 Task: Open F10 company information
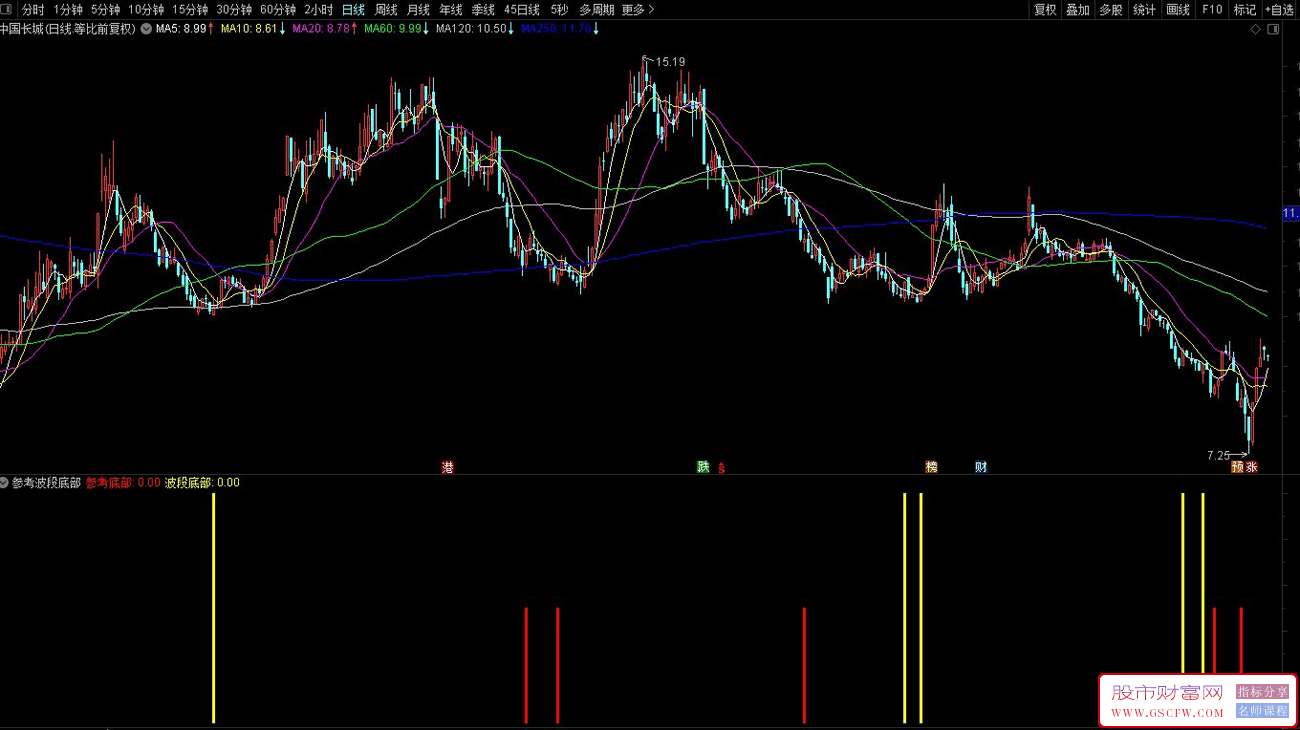(x=1212, y=10)
